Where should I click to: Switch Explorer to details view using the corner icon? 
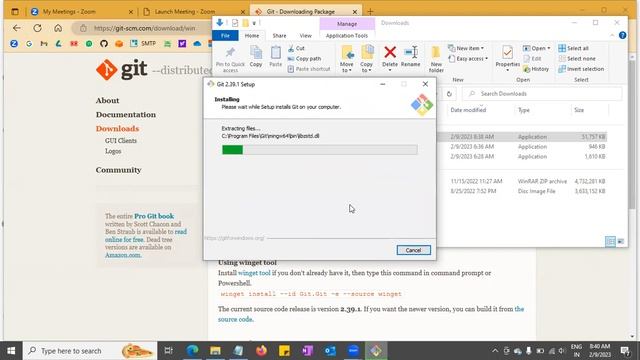(610, 242)
